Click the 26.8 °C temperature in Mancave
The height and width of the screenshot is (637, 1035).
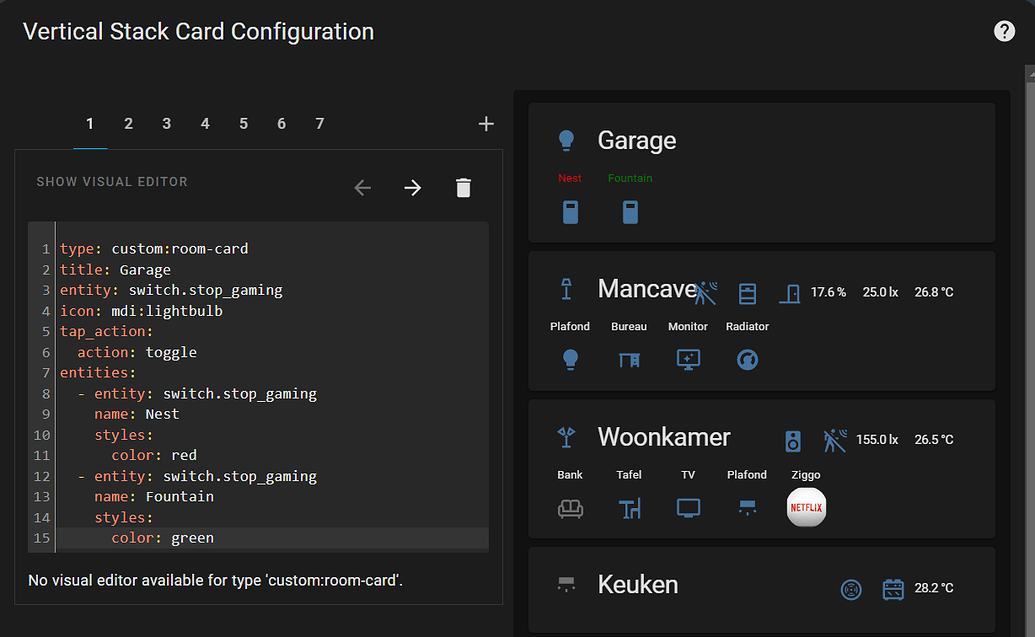(933, 292)
